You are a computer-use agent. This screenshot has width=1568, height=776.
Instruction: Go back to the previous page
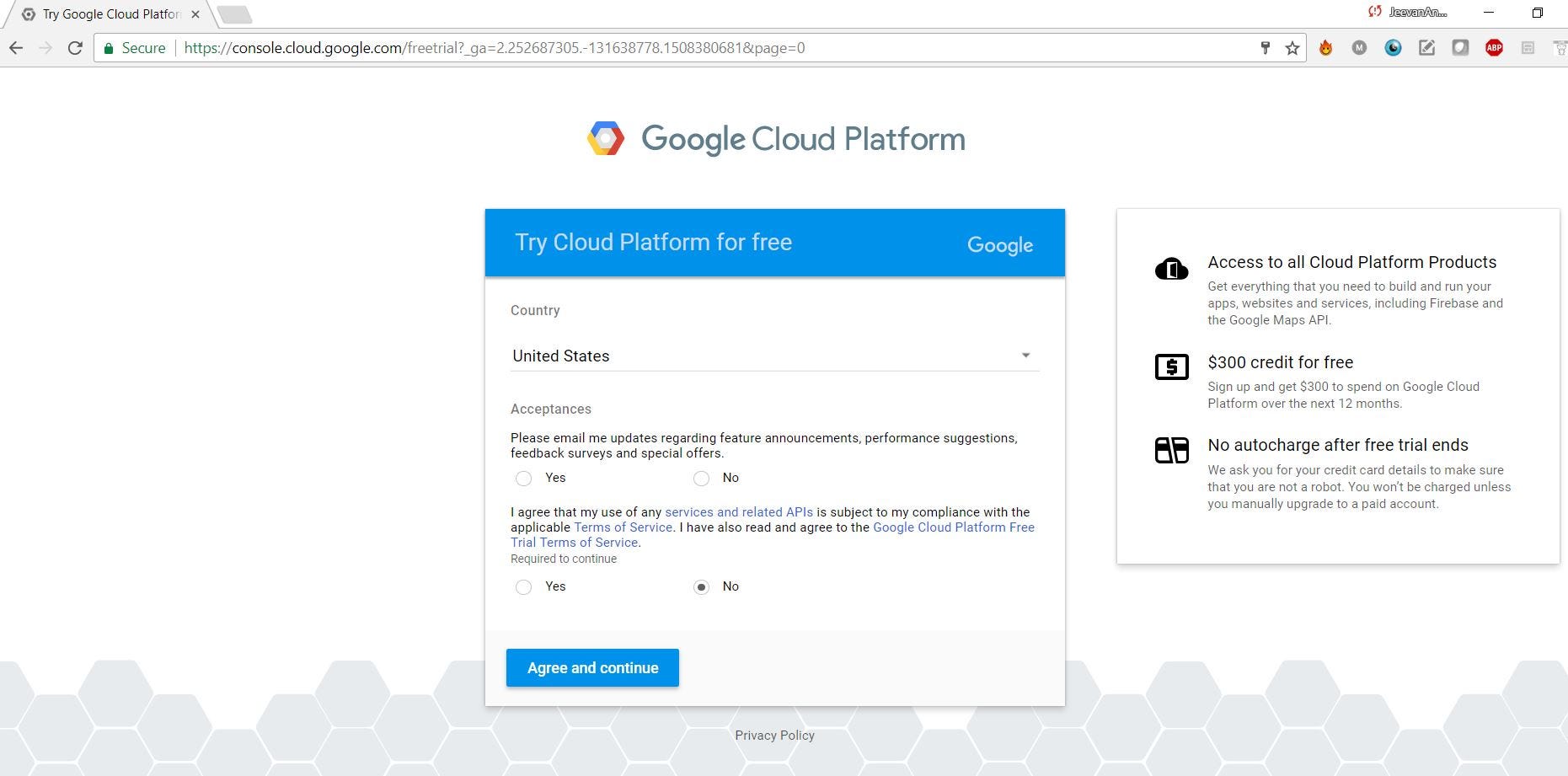[x=16, y=48]
